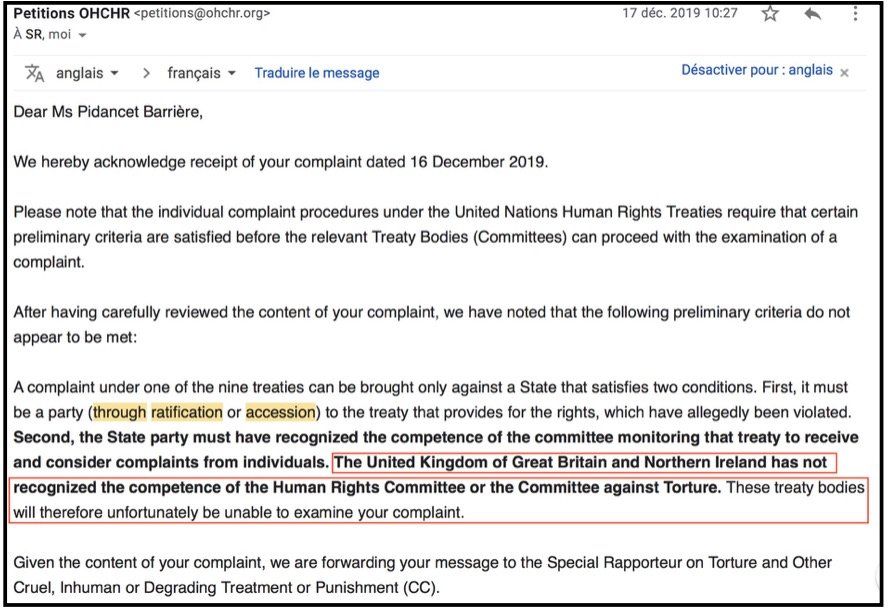Click the arrow between anglais and français
The height and width of the screenshot is (608, 888).
(146, 73)
